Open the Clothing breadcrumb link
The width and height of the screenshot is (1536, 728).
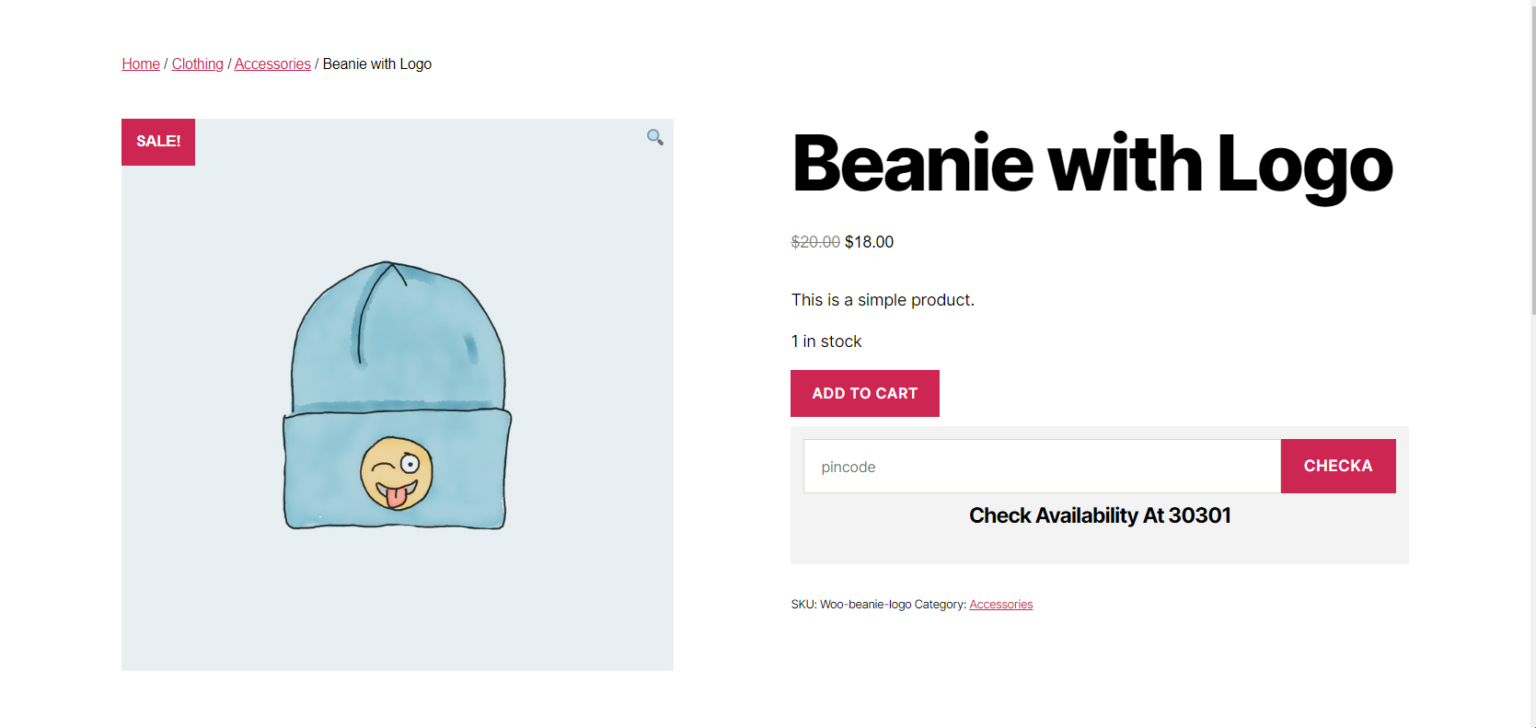pos(198,64)
